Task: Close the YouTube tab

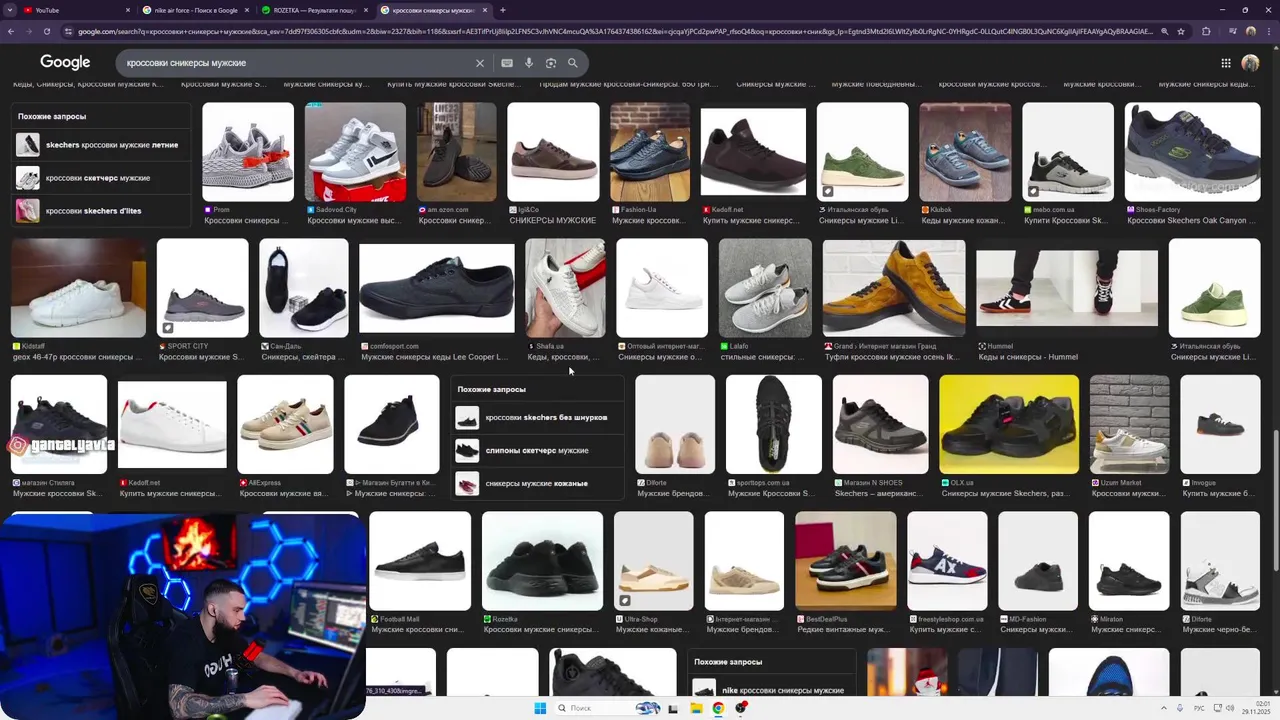Action: pos(128,10)
